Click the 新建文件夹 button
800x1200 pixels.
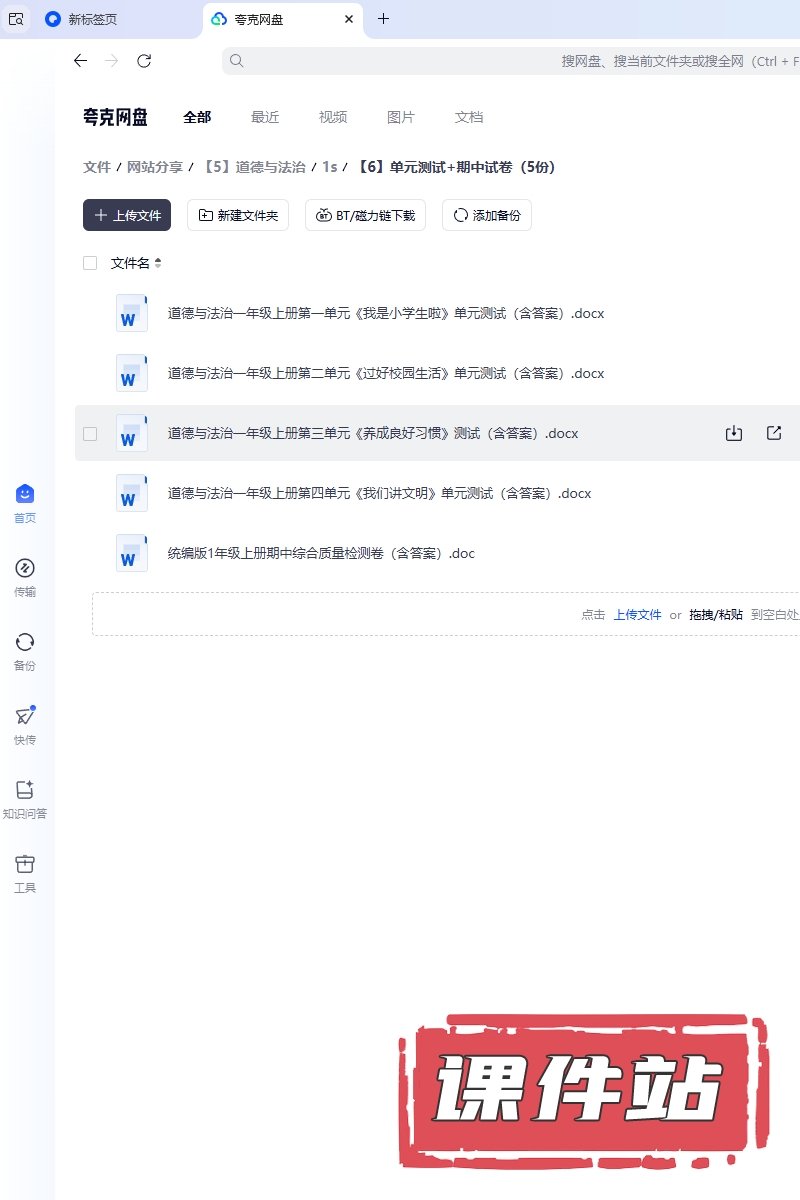point(238,215)
